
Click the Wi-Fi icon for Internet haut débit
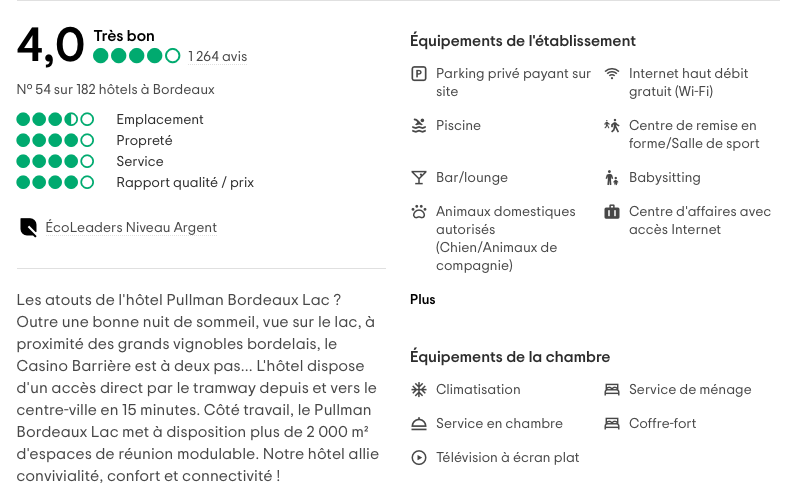click(612, 74)
